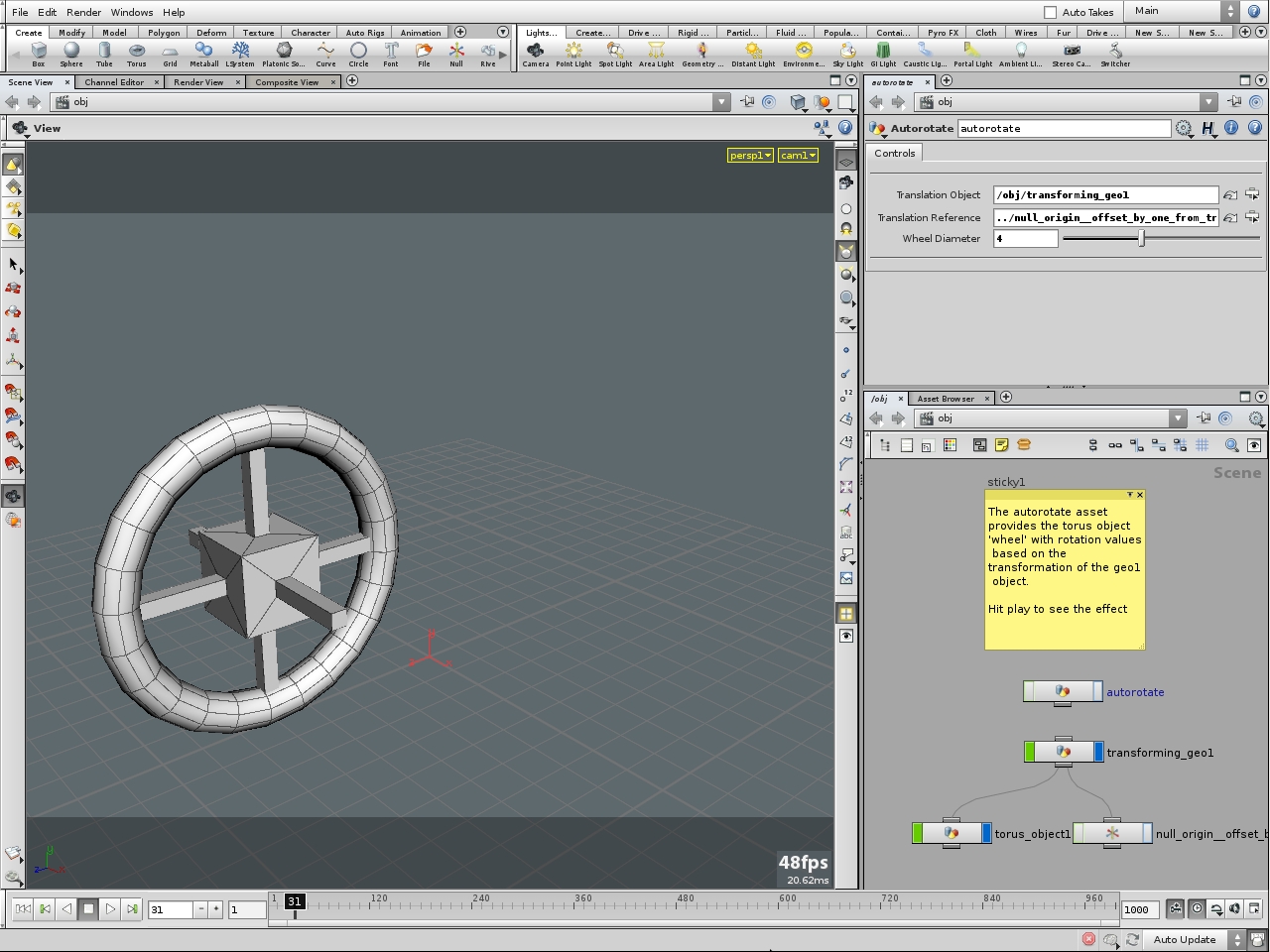Image resolution: width=1270 pixels, height=952 pixels.
Task: Create an Area Light
Action: click(x=656, y=54)
